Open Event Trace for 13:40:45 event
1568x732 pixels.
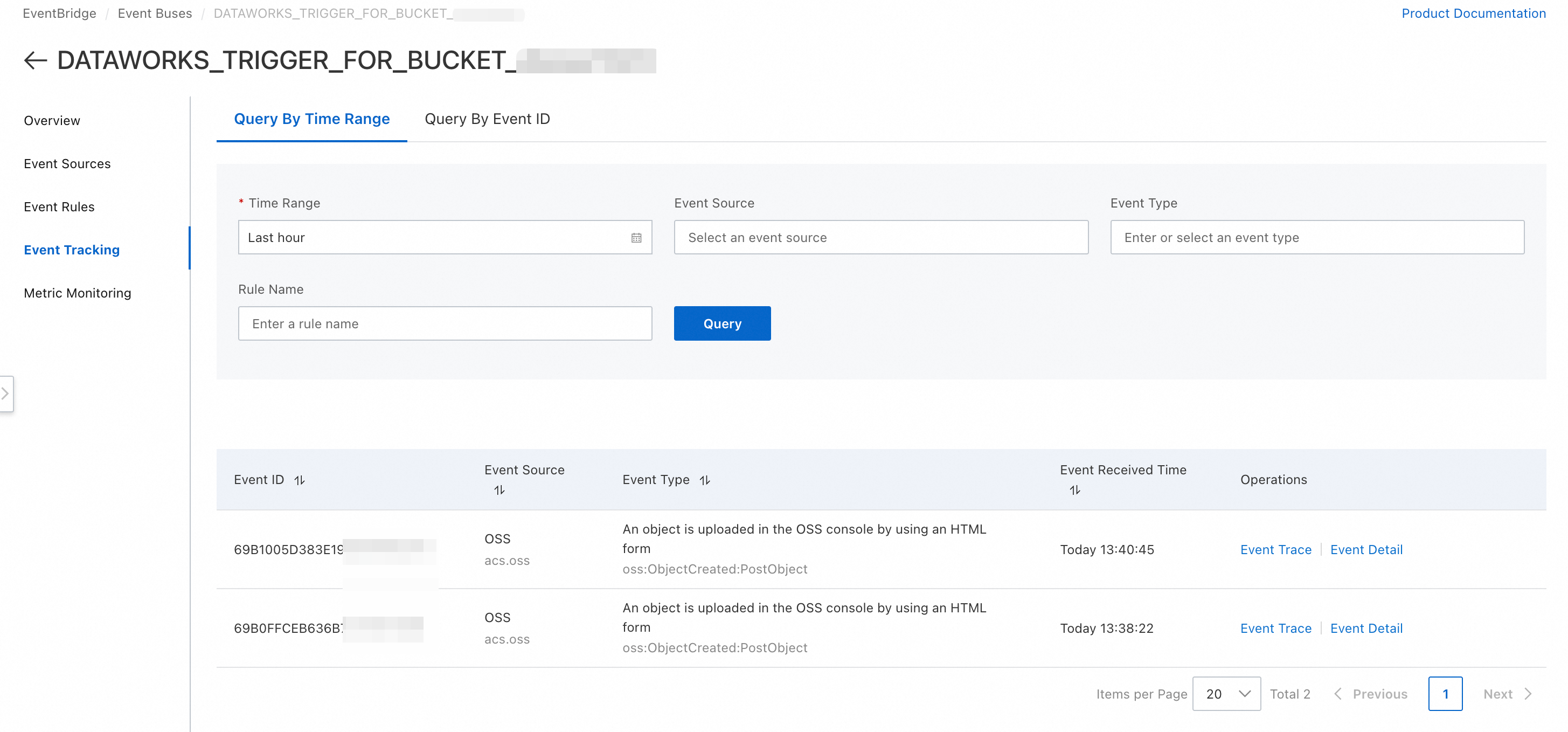[x=1275, y=549]
